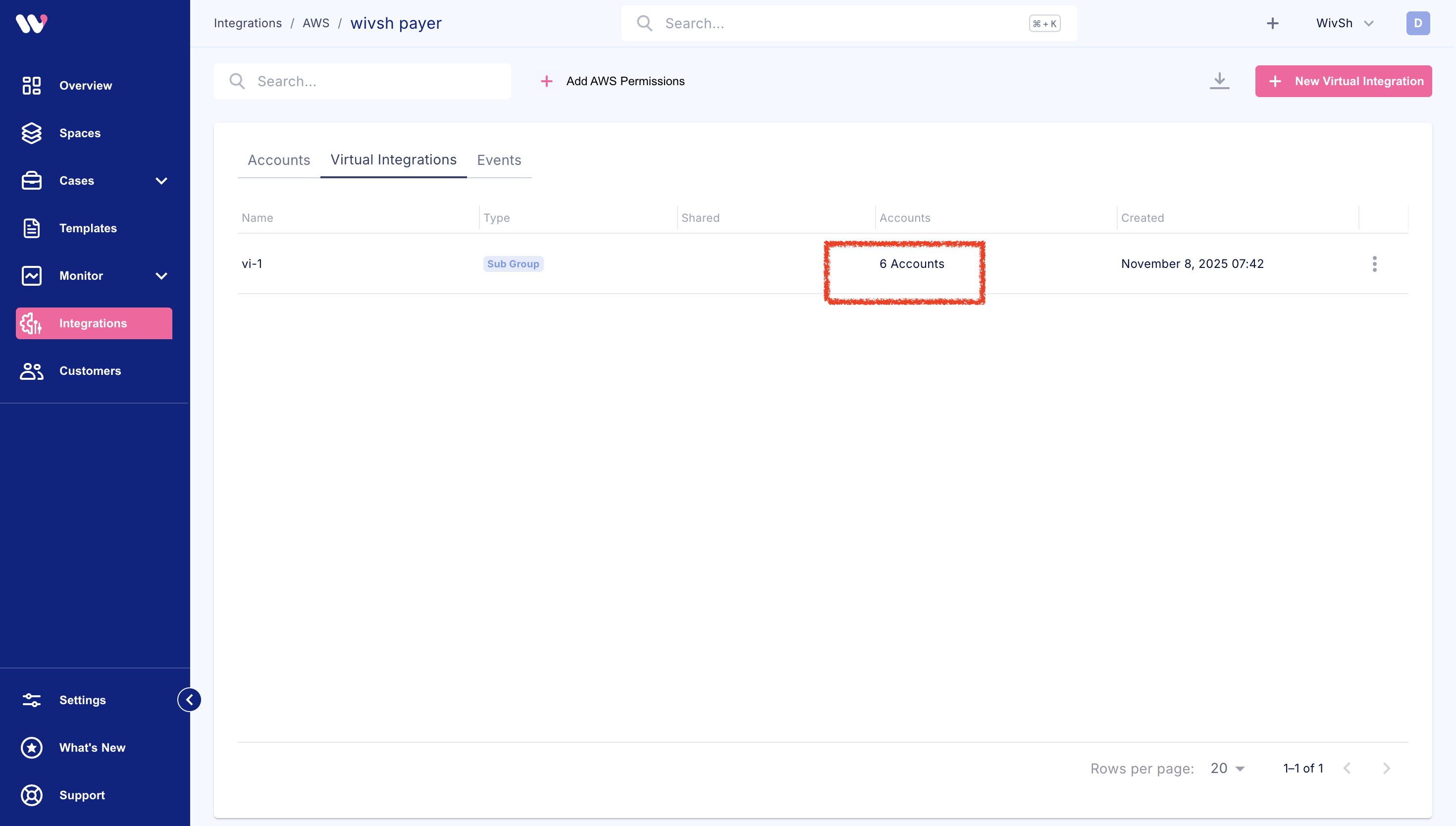Screen dimensions: 1456x826
Task: Open vi-1 row three-dot actions menu
Action: click(x=1374, y=264)
